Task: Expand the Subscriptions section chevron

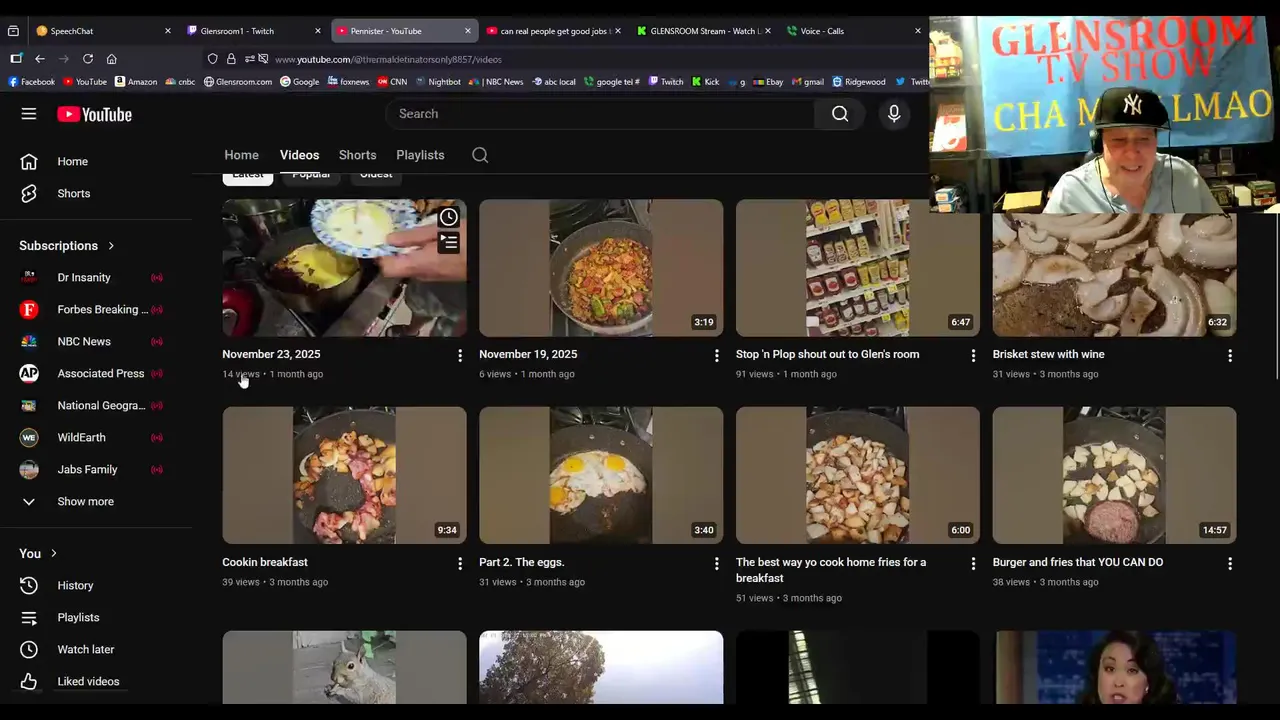Action: tap(111, 246)
